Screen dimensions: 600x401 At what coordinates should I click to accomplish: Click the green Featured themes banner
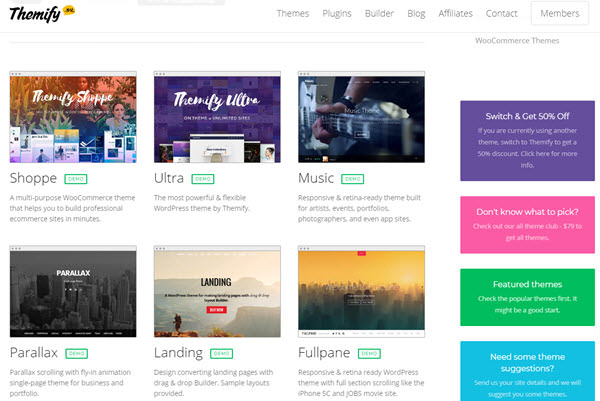pos(527,297)
